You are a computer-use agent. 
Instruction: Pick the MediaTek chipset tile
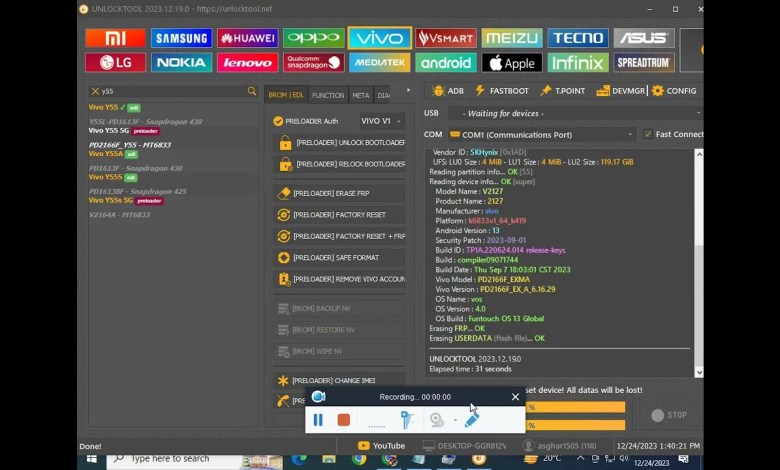click(x=379, y=62)
